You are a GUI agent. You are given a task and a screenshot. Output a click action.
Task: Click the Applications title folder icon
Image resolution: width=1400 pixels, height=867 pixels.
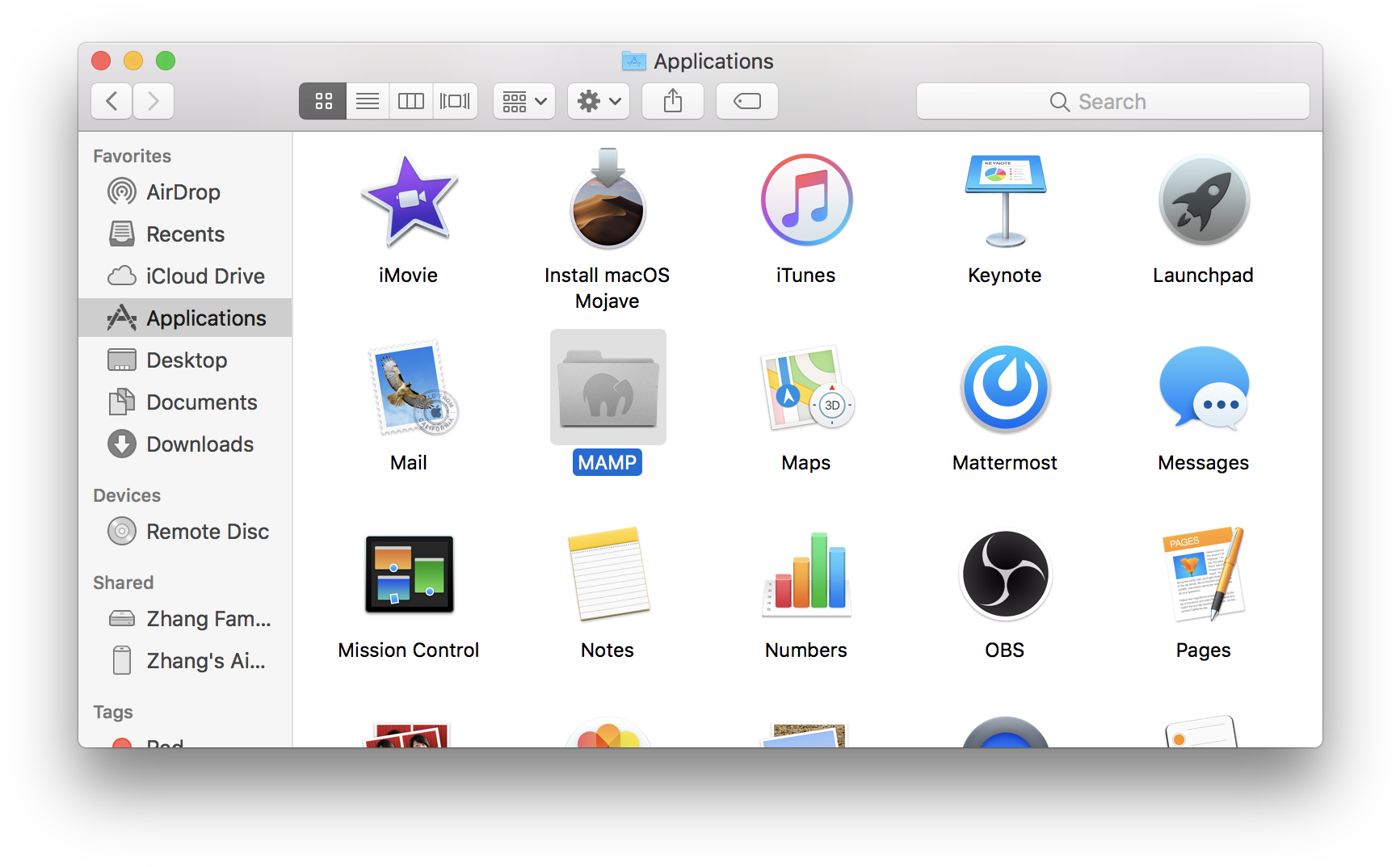click(x=634, y=61)
